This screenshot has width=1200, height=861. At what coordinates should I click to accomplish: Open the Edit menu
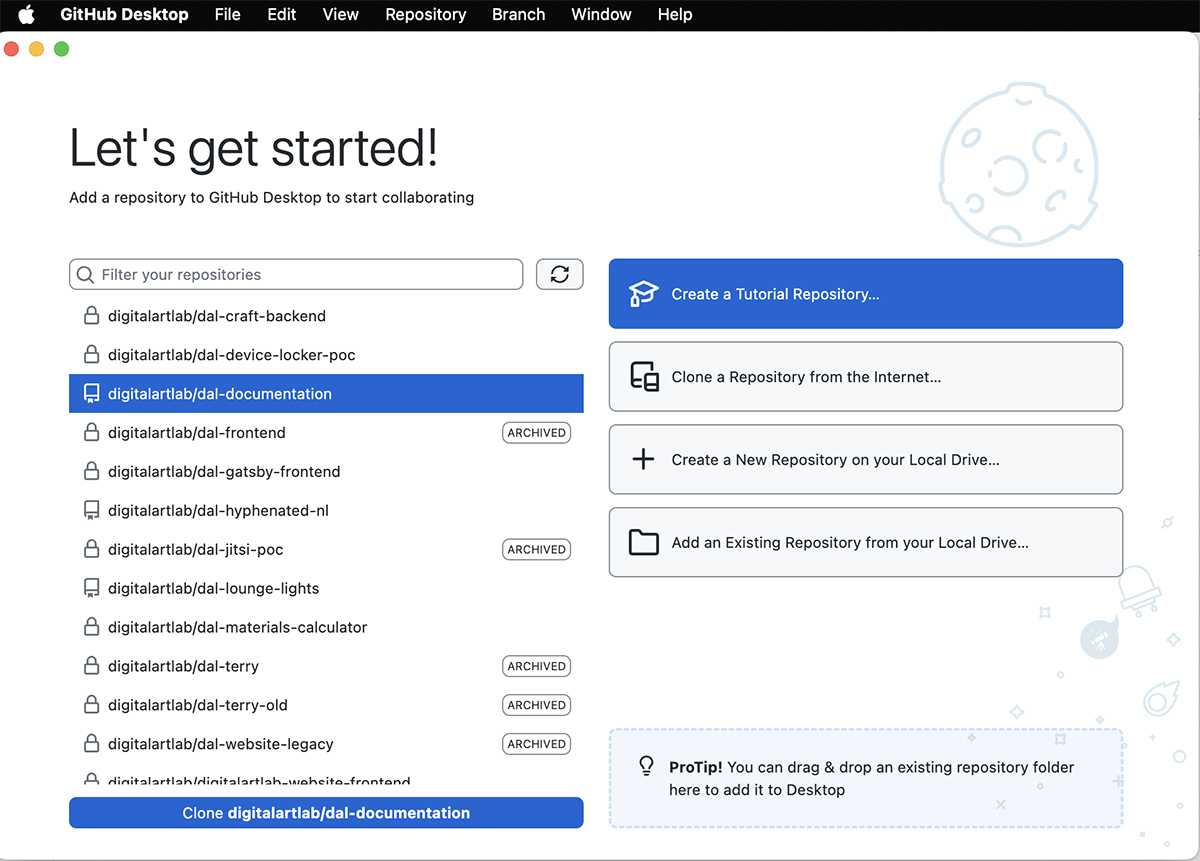282,14
